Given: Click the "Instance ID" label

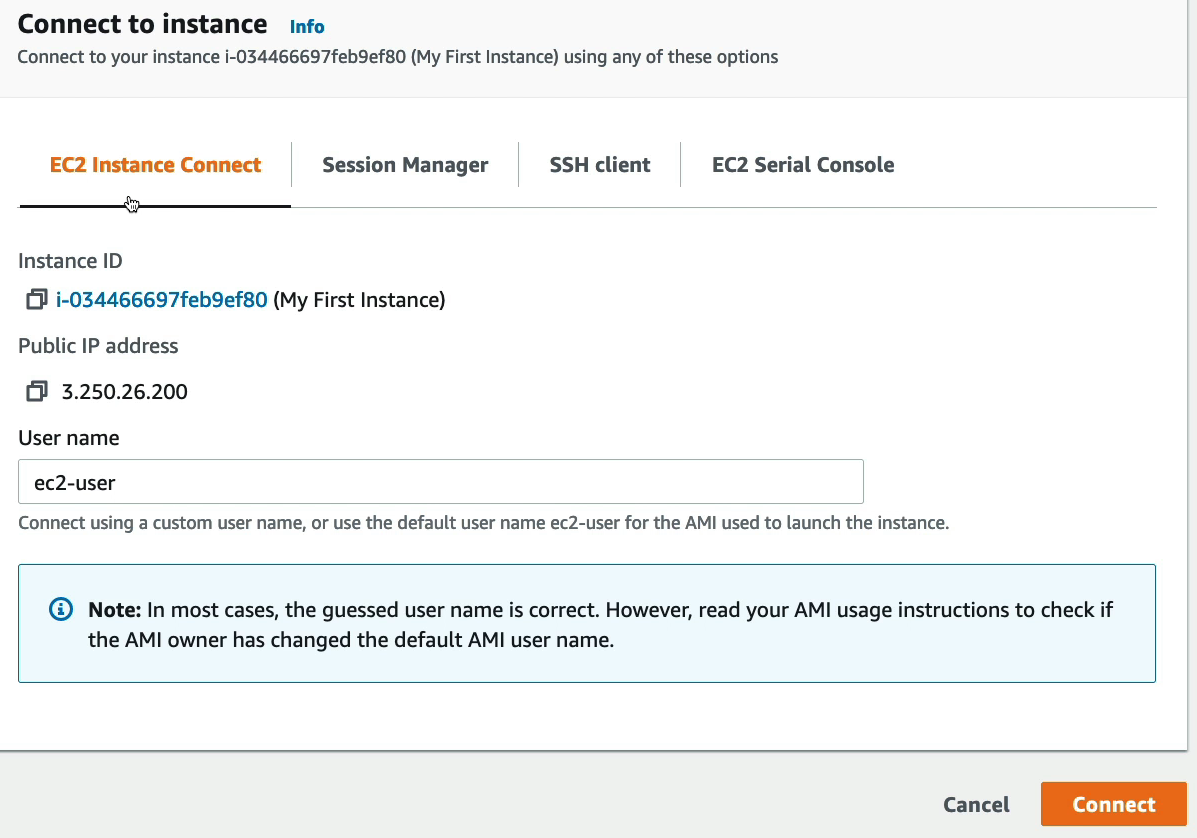Looking at the screenshot, I should pos(70,261).
